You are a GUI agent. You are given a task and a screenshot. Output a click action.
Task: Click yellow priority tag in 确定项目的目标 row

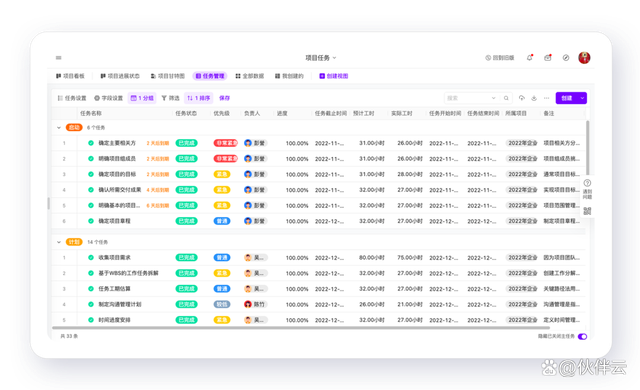pyautogui.click(x=222, y=174)
